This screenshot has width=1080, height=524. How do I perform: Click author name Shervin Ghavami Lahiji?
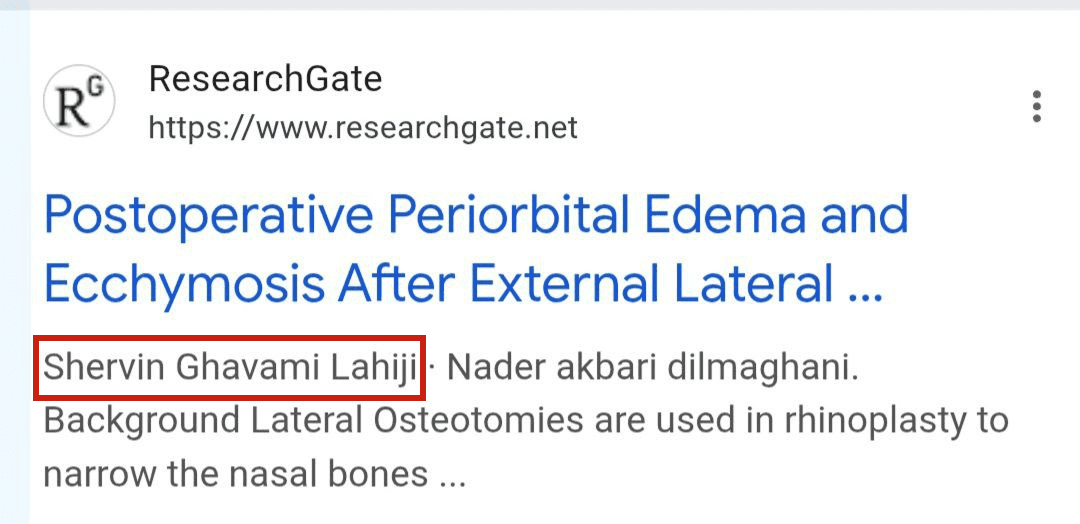[230, 367]
